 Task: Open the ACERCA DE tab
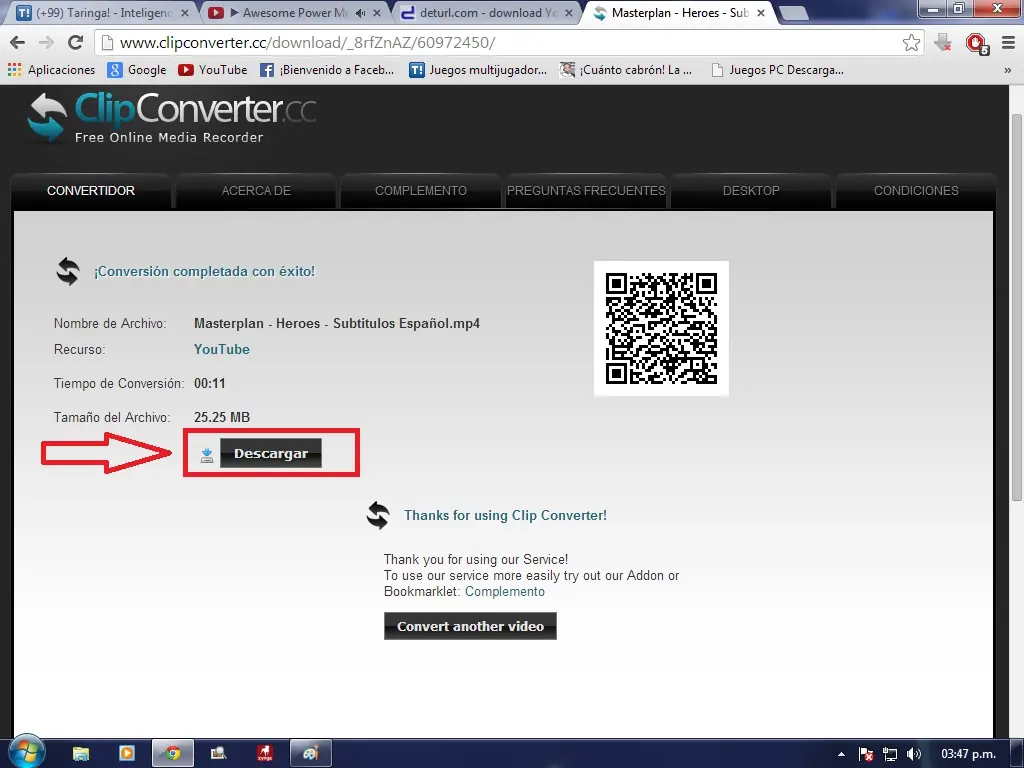(x=256, y=191)
